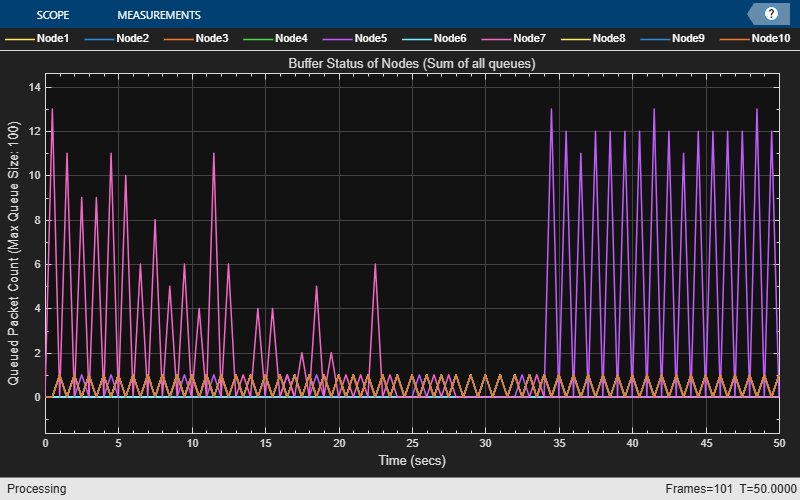Toggle Node7 pink signal legend entry
800x500 pixels.
tap(515, 39)
